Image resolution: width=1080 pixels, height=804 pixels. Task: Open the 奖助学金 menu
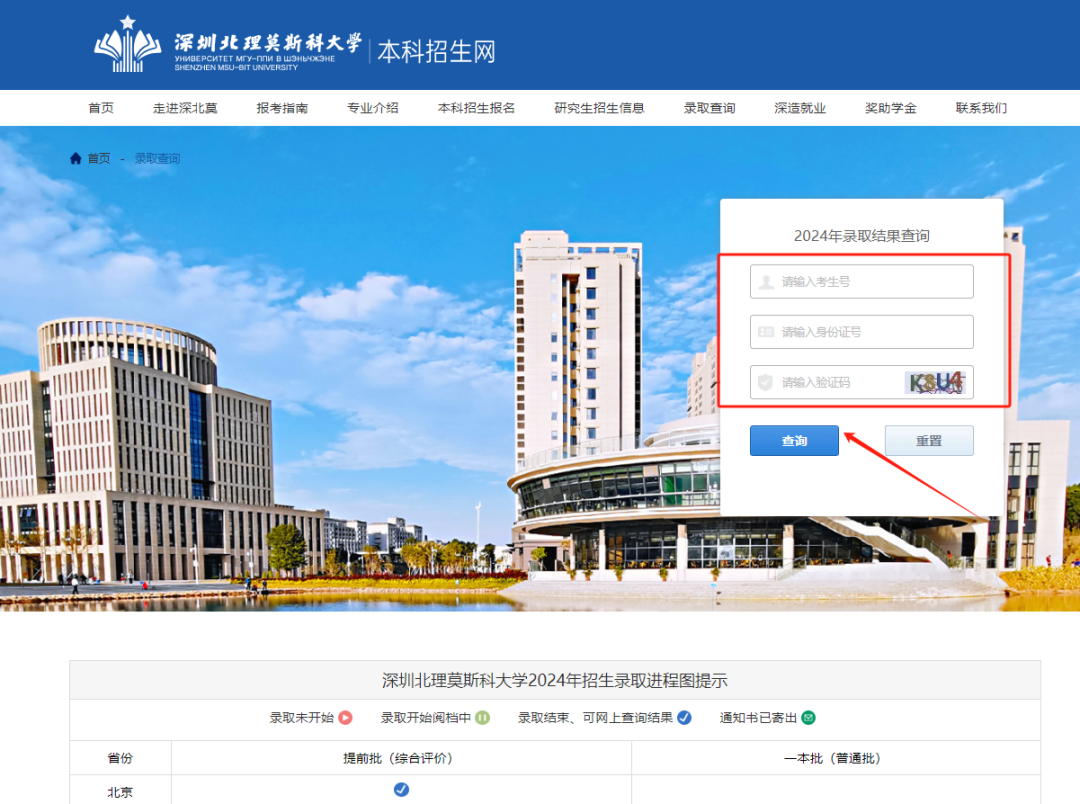click(891, 108)
